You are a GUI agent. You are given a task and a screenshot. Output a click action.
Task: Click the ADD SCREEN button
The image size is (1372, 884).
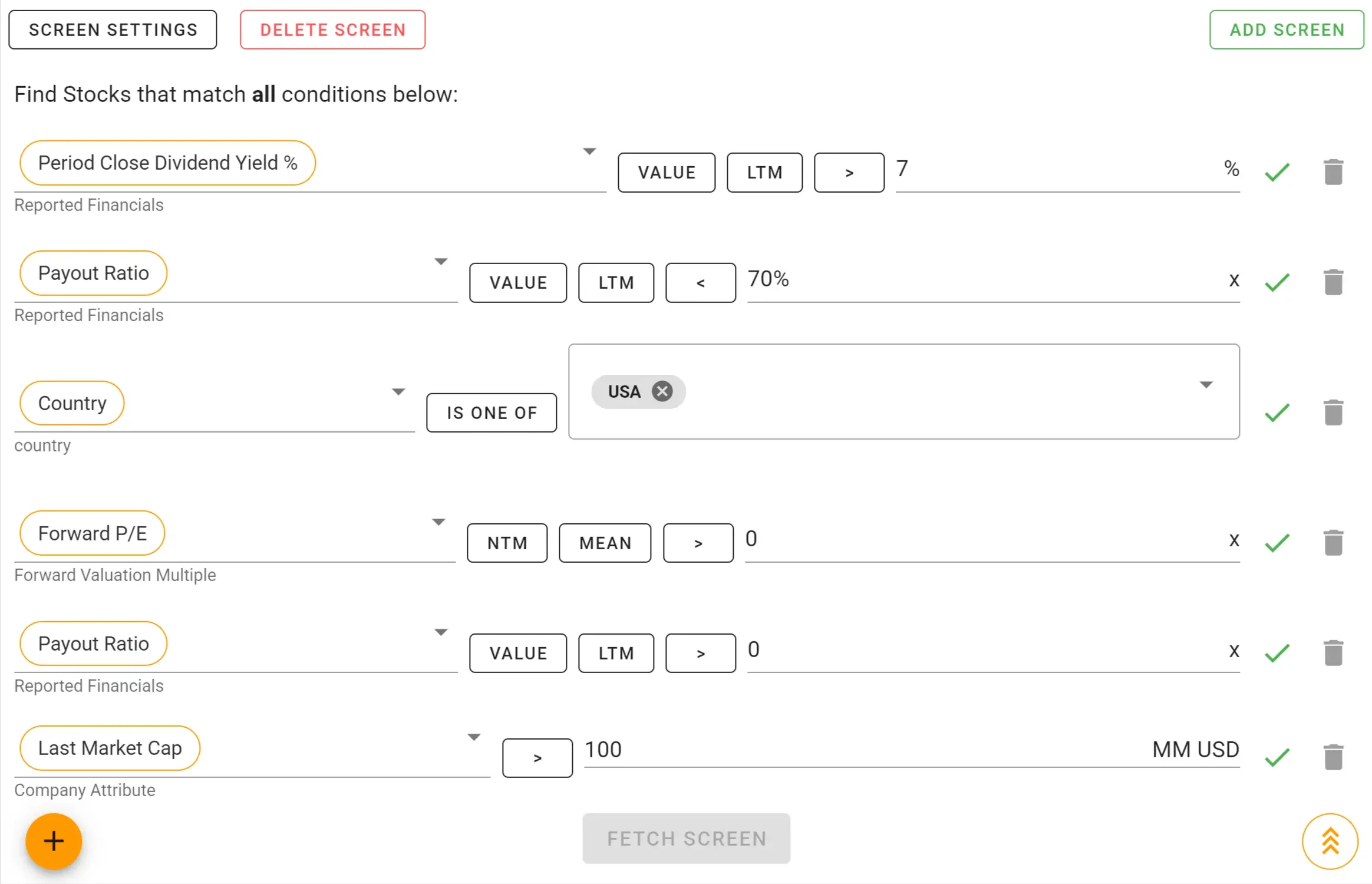tap(1286, 29)
